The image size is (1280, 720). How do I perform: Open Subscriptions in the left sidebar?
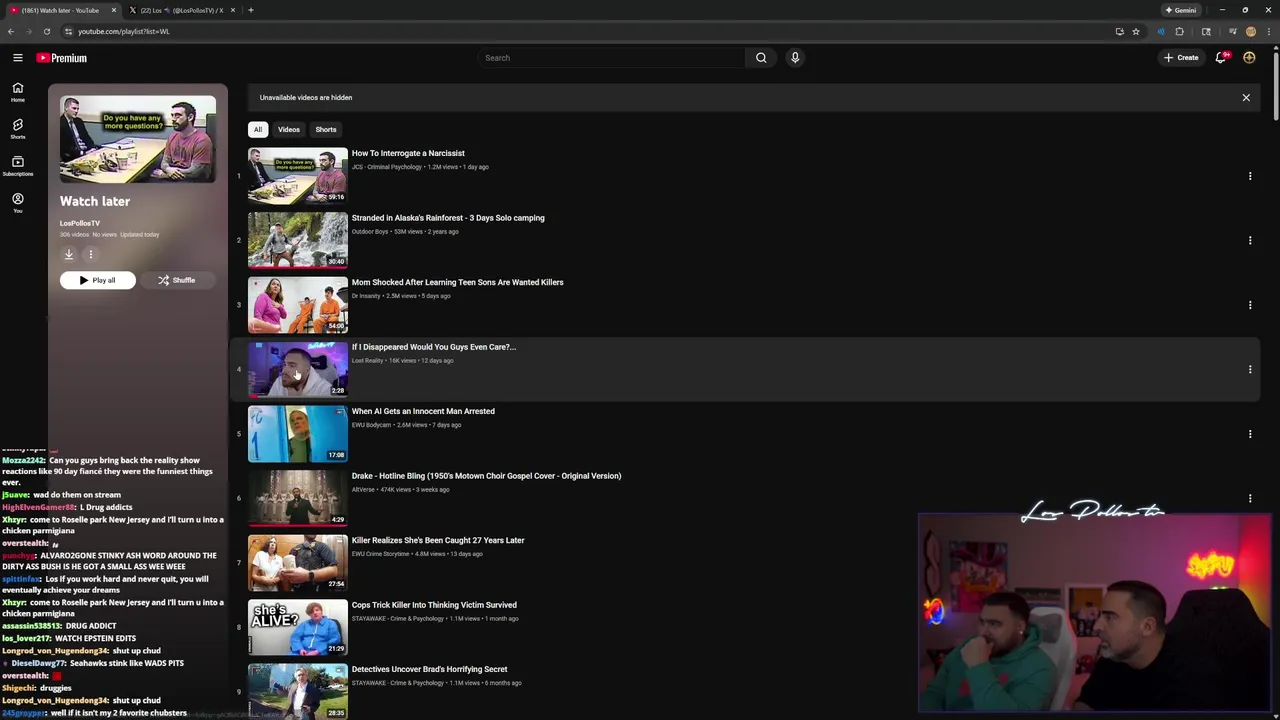tap(17, 166)
